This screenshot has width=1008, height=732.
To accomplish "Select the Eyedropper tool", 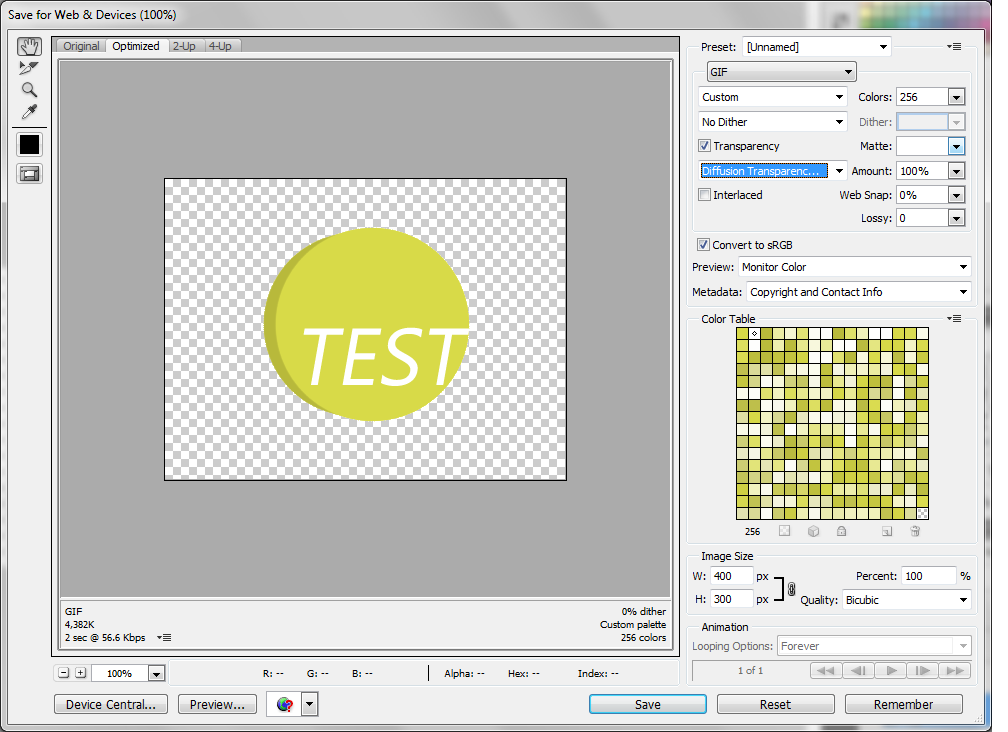I will pos(29,112).
